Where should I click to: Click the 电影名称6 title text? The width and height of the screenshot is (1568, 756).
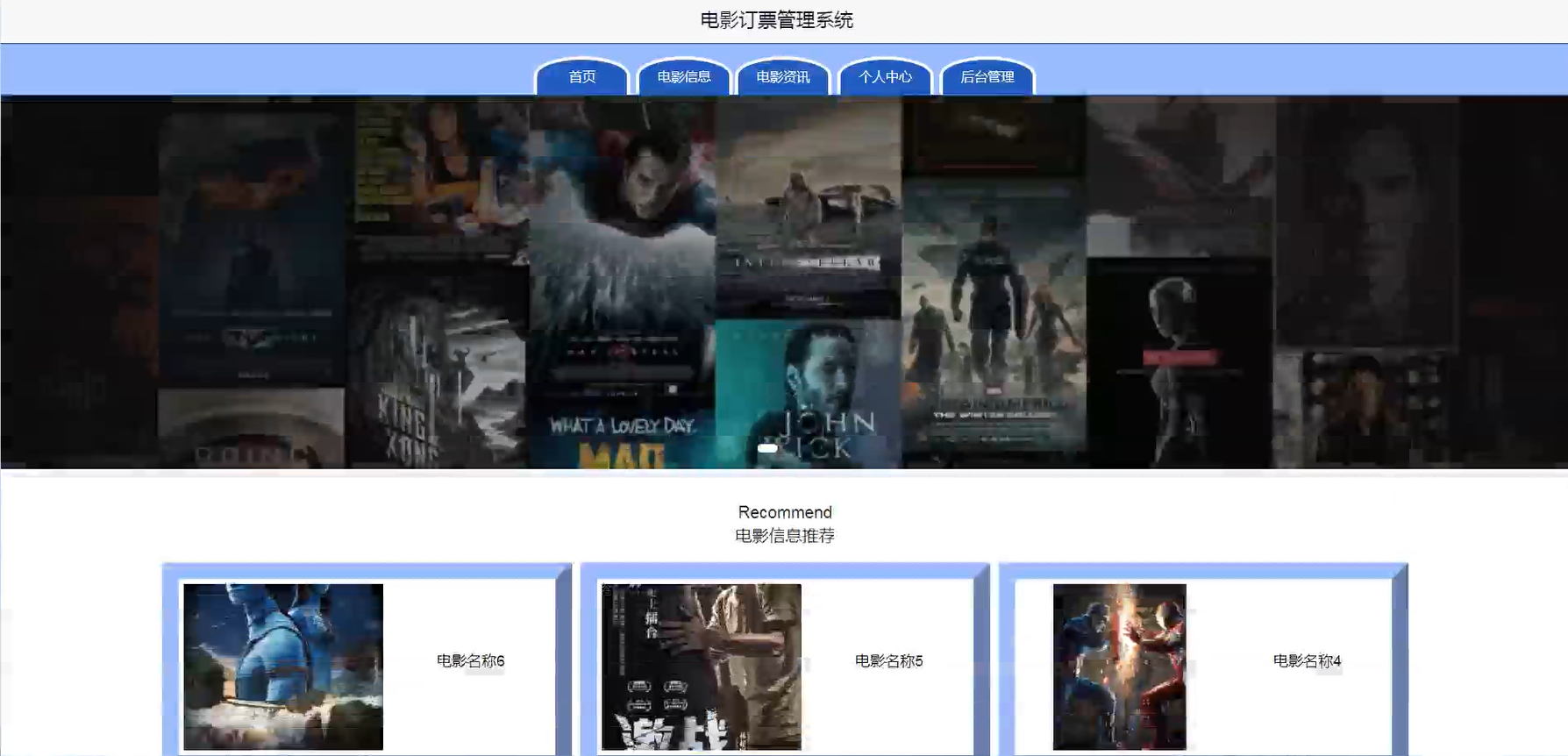[x=471, y=660]
